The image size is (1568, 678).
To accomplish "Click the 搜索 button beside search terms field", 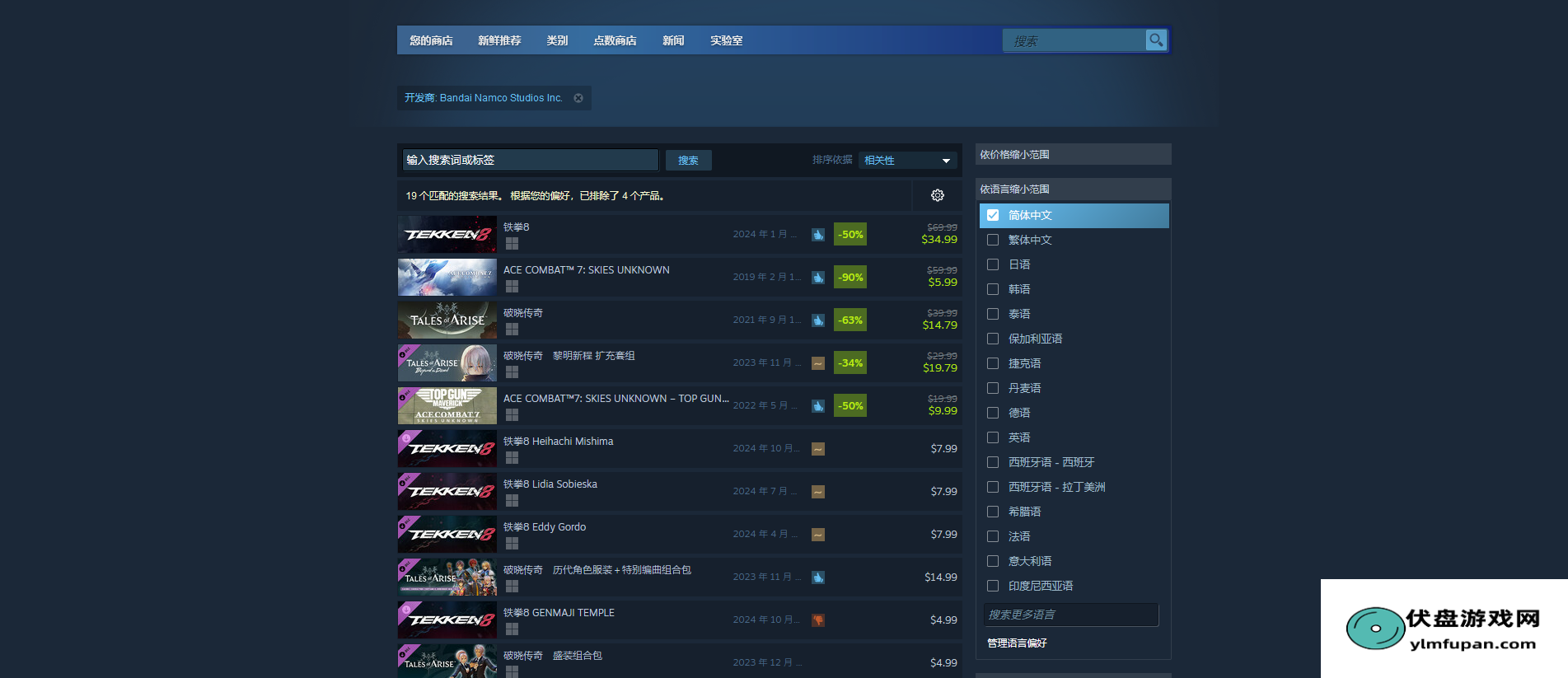I will [688, 160].
